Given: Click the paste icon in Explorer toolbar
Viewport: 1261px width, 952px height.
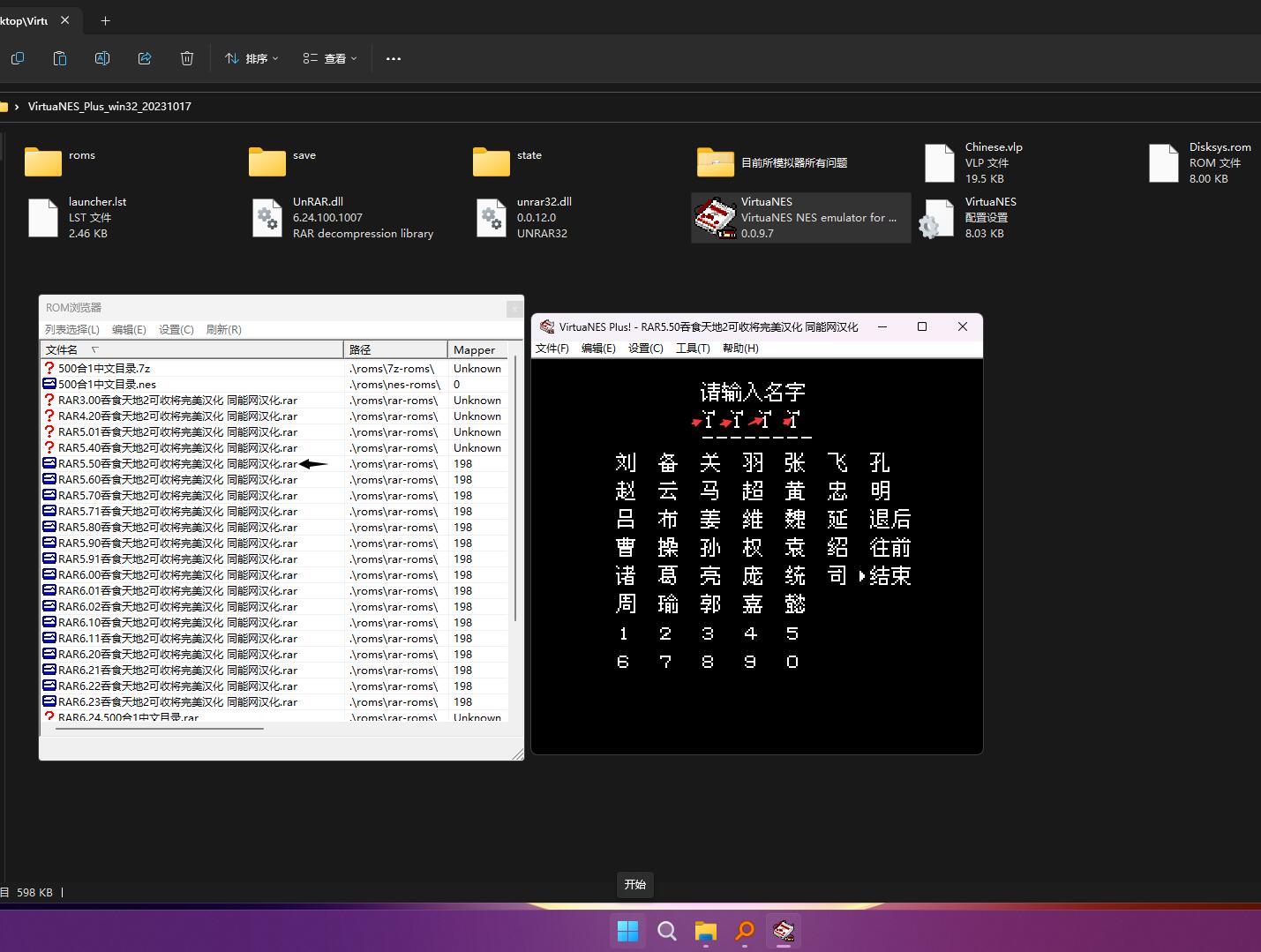Looking at the screenshot, I should [x=60, y=58].
